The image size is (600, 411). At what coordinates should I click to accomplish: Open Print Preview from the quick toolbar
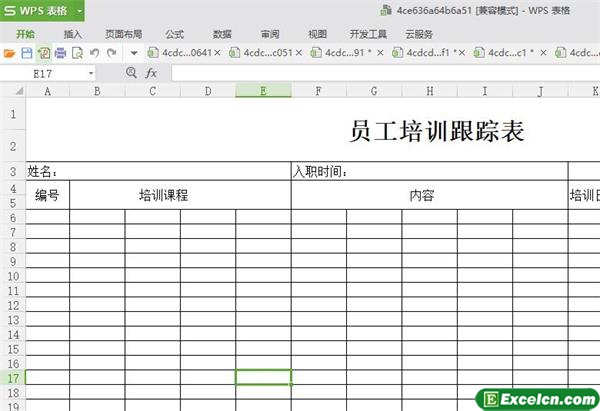76,52
